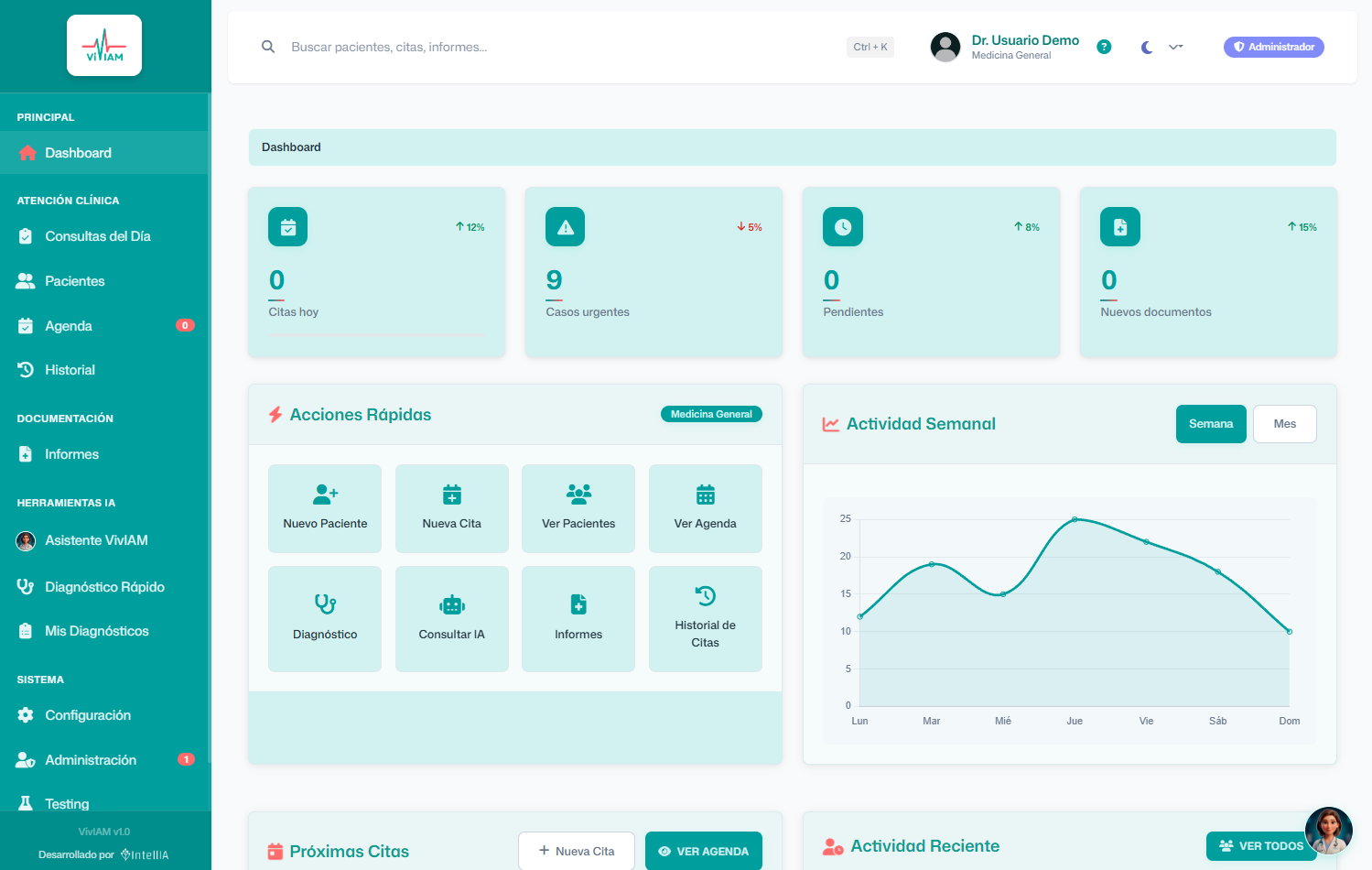Switch the activity chart to Mes view
Image resolution: width=1372 pixels, height=870 pixels.
point(1284,423)
